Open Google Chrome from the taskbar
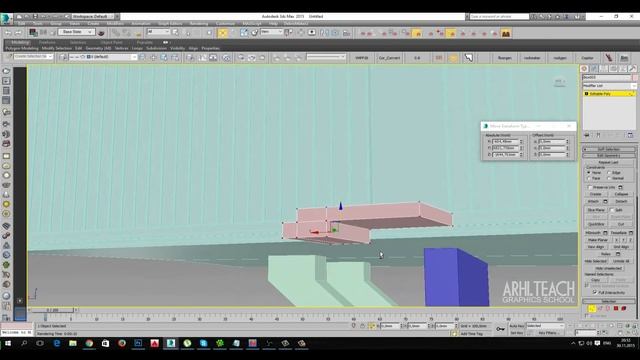640x360 pixels. coord(89,343)
